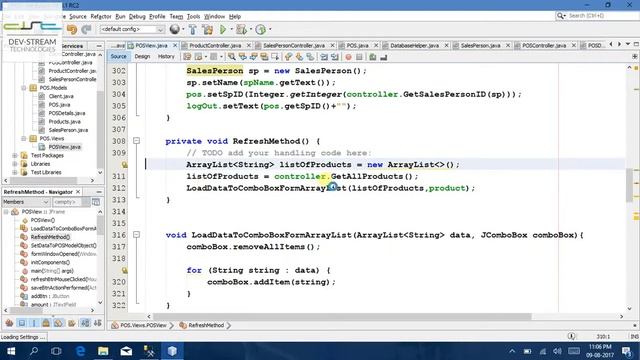The image size is (640, 360).
Task: Click the Next Bookmark editor icon
Action: coord(299,57)
